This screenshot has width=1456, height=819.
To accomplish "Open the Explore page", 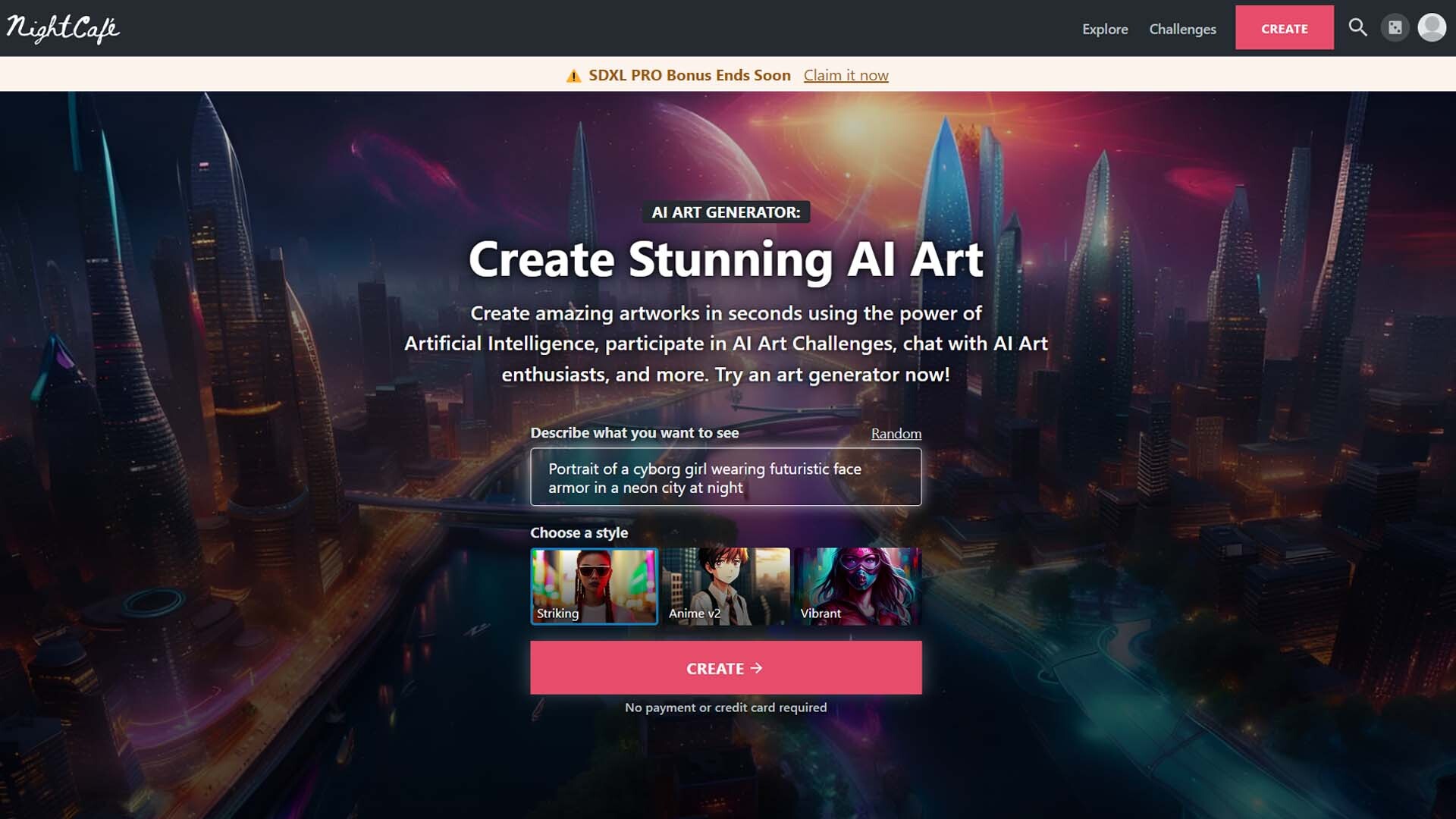I will (1105, 30).
